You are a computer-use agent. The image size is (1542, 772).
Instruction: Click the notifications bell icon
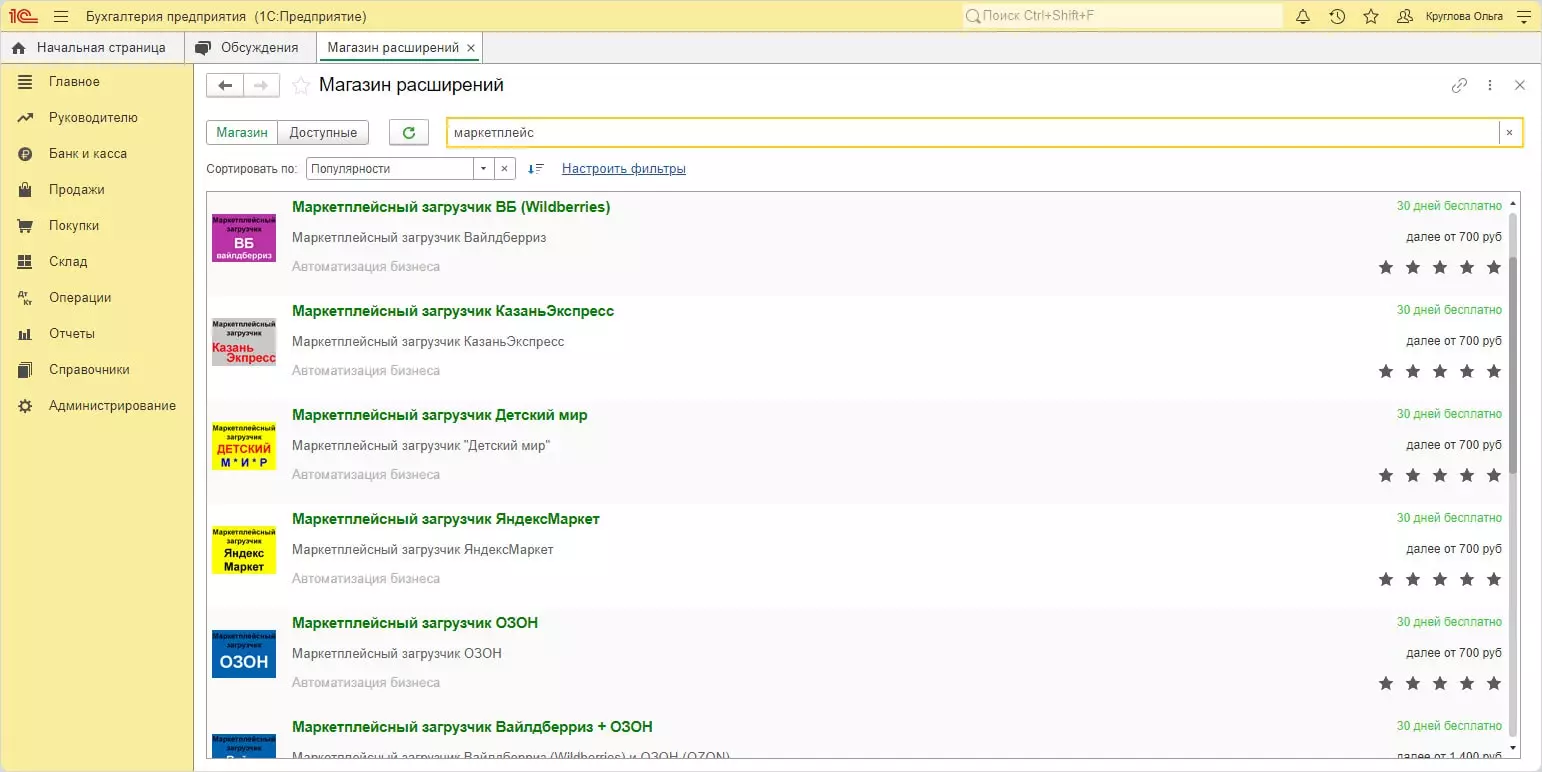(x=1303, y=16)
